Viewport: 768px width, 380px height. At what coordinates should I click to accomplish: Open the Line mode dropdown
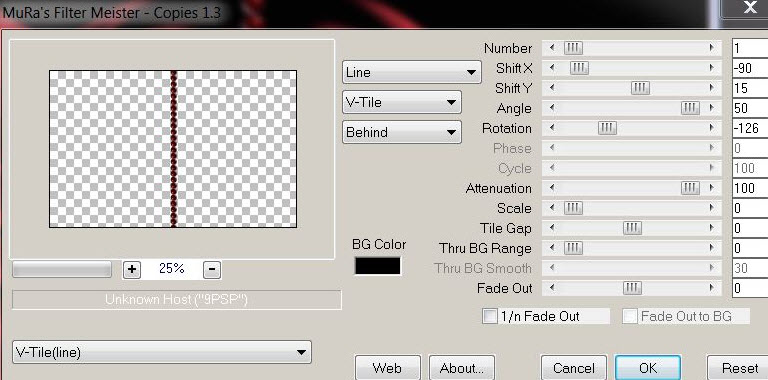pyautogui.click(x=411, y=72)
